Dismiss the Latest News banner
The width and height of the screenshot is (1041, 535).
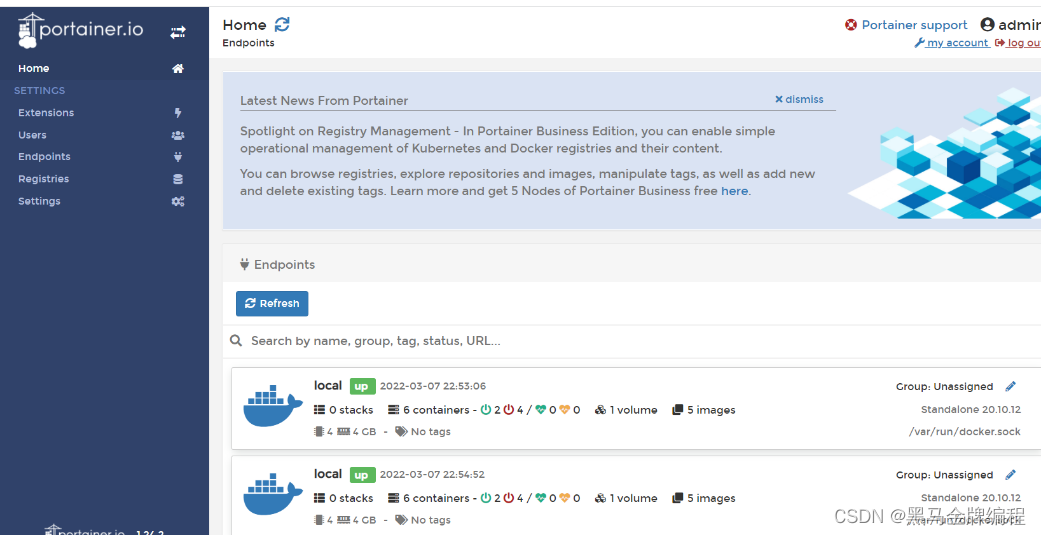(x=799, y=99)
